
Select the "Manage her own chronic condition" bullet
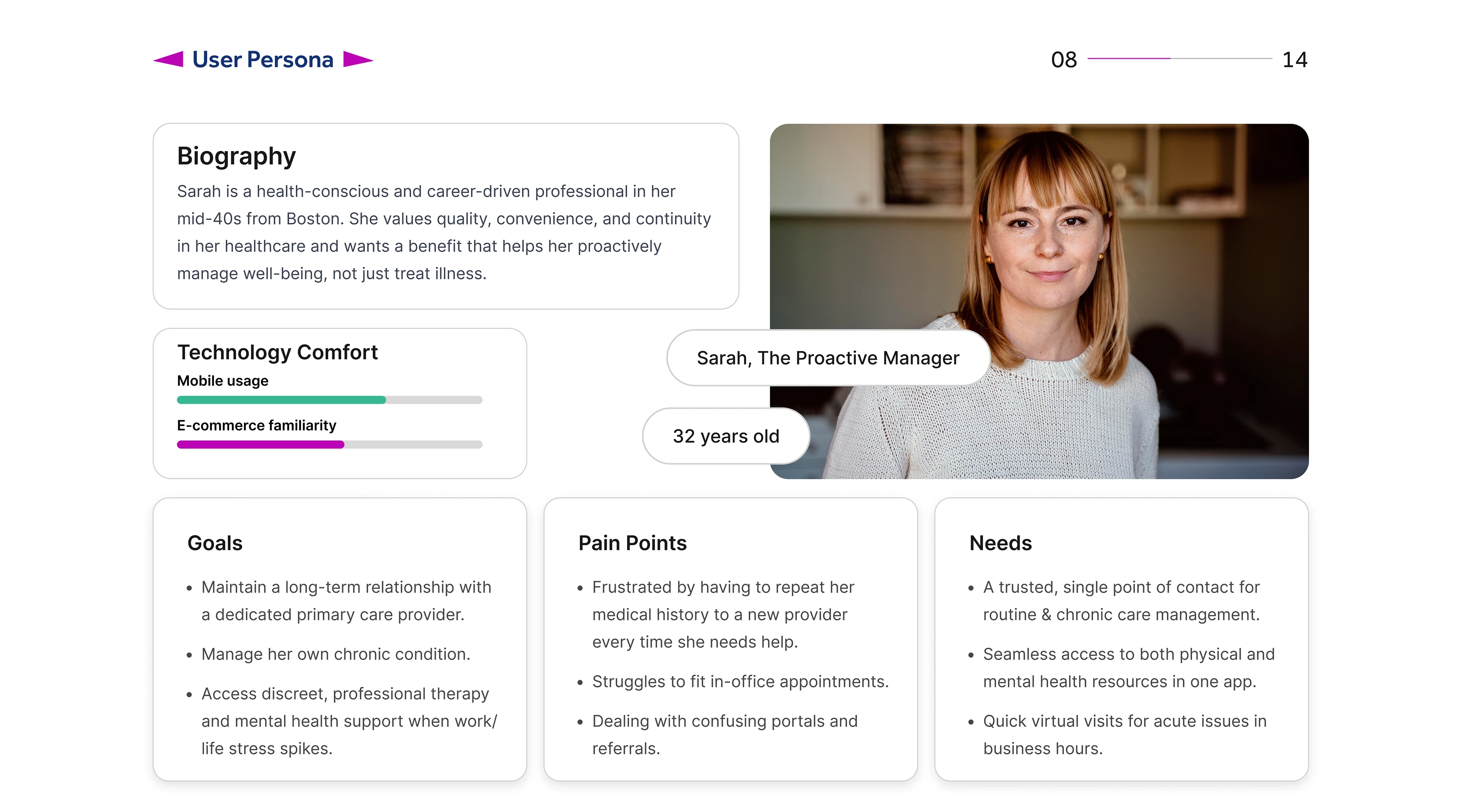point(335,654)
